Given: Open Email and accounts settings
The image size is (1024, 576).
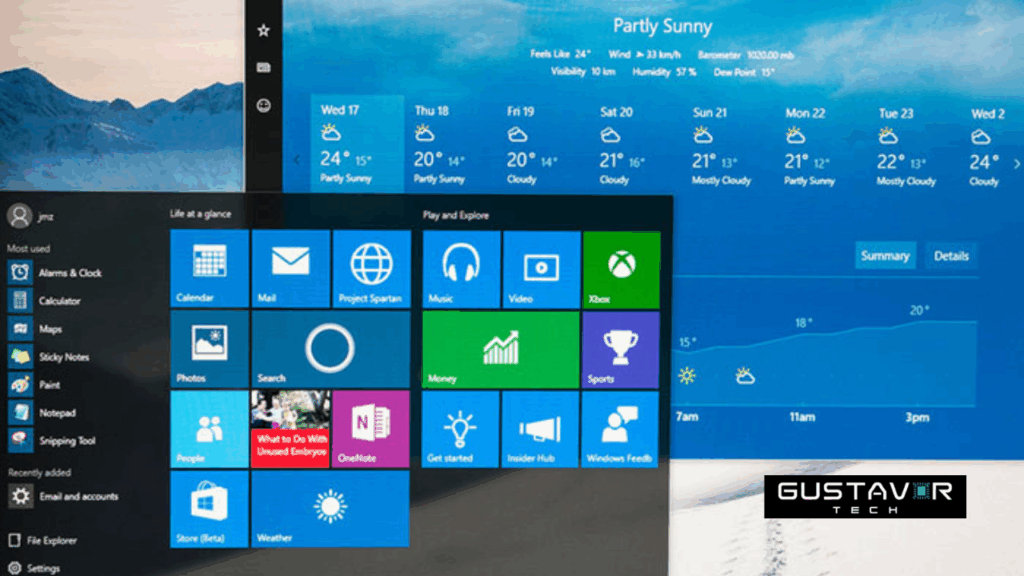Looking at the screenshot, I should (64, 496).
